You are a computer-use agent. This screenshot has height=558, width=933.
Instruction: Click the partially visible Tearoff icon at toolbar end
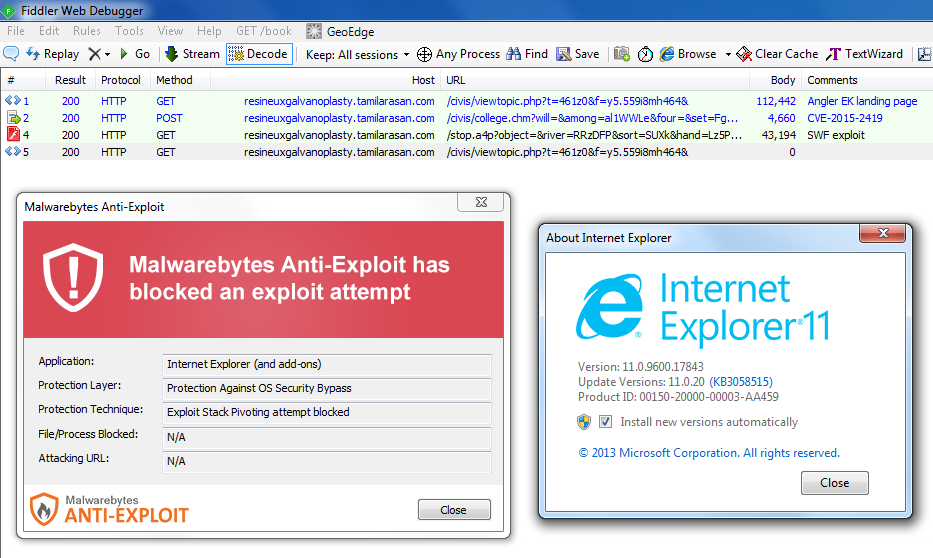pyautogui.click(x=925, y=54)
